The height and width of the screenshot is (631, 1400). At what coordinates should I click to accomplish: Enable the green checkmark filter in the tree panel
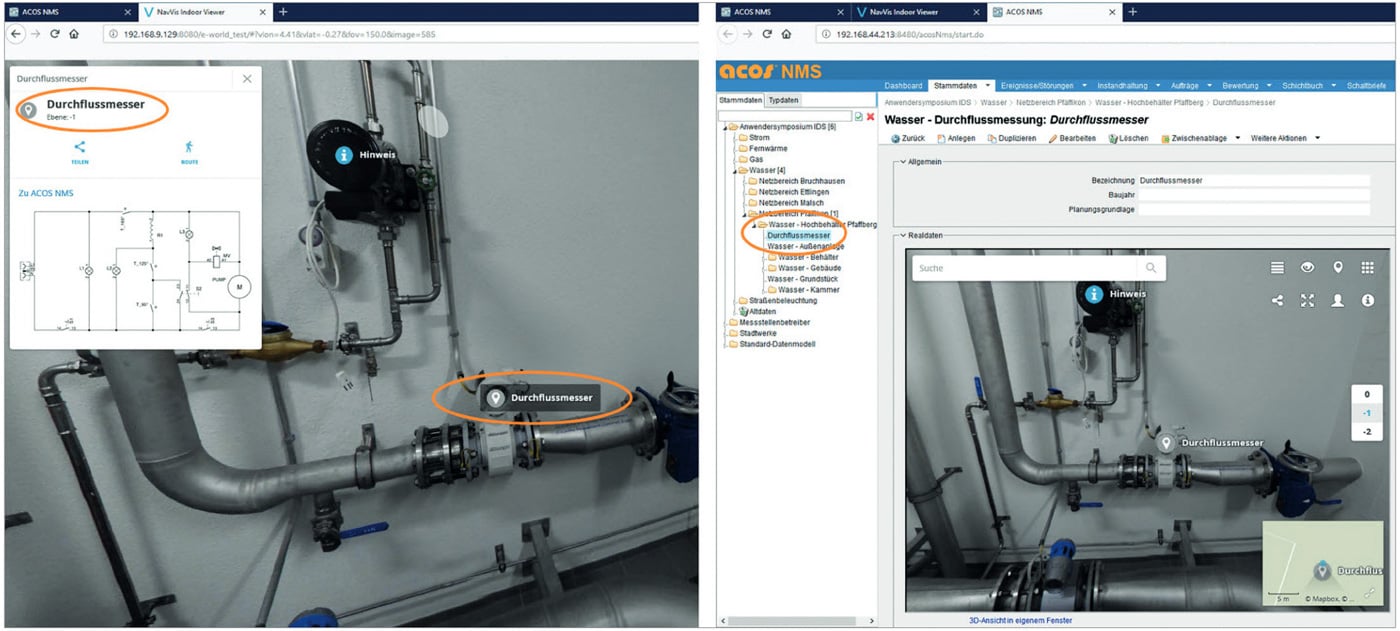click(860, 115)
